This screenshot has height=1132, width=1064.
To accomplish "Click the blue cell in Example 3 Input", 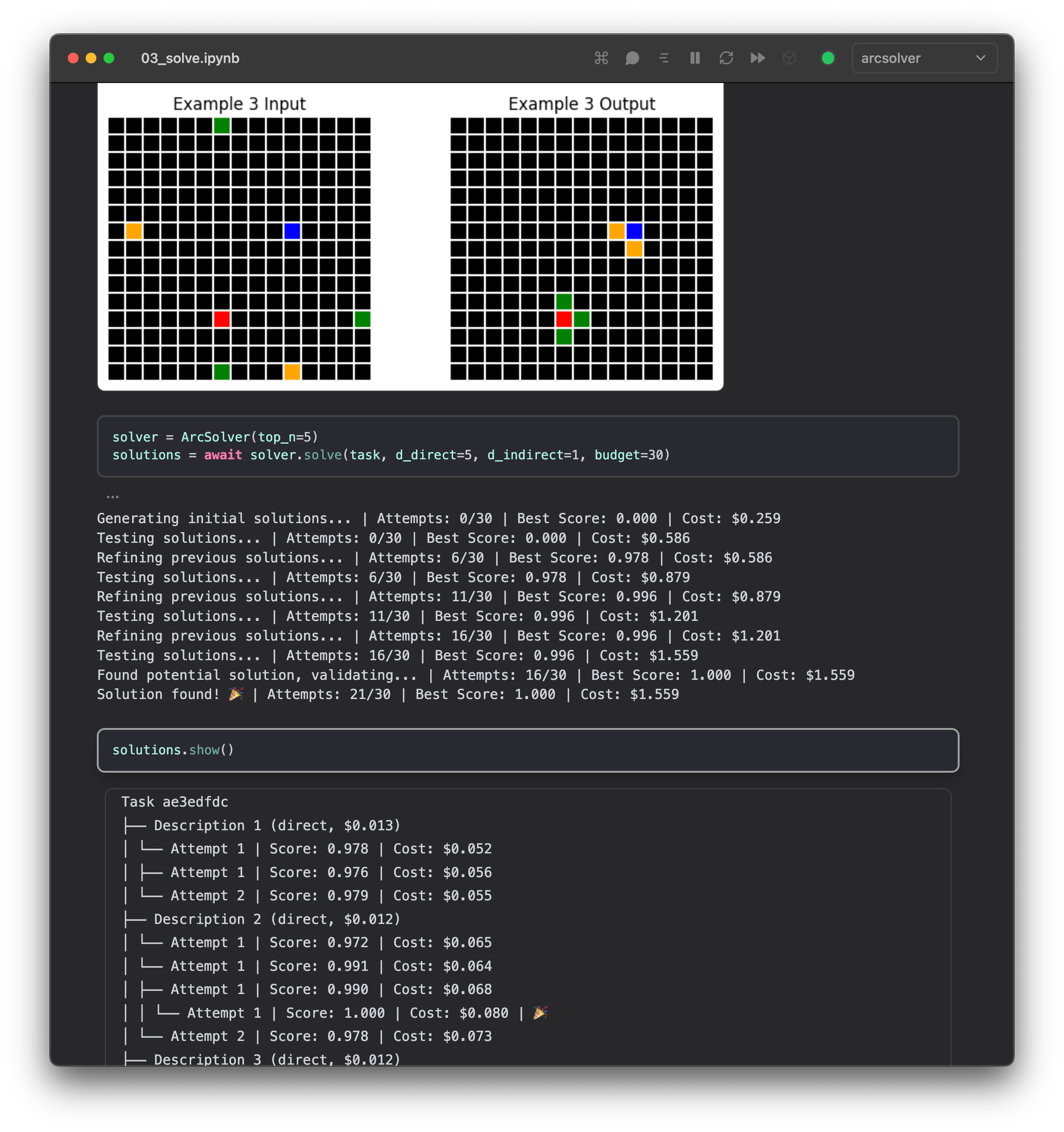I will tap(292, 231).
